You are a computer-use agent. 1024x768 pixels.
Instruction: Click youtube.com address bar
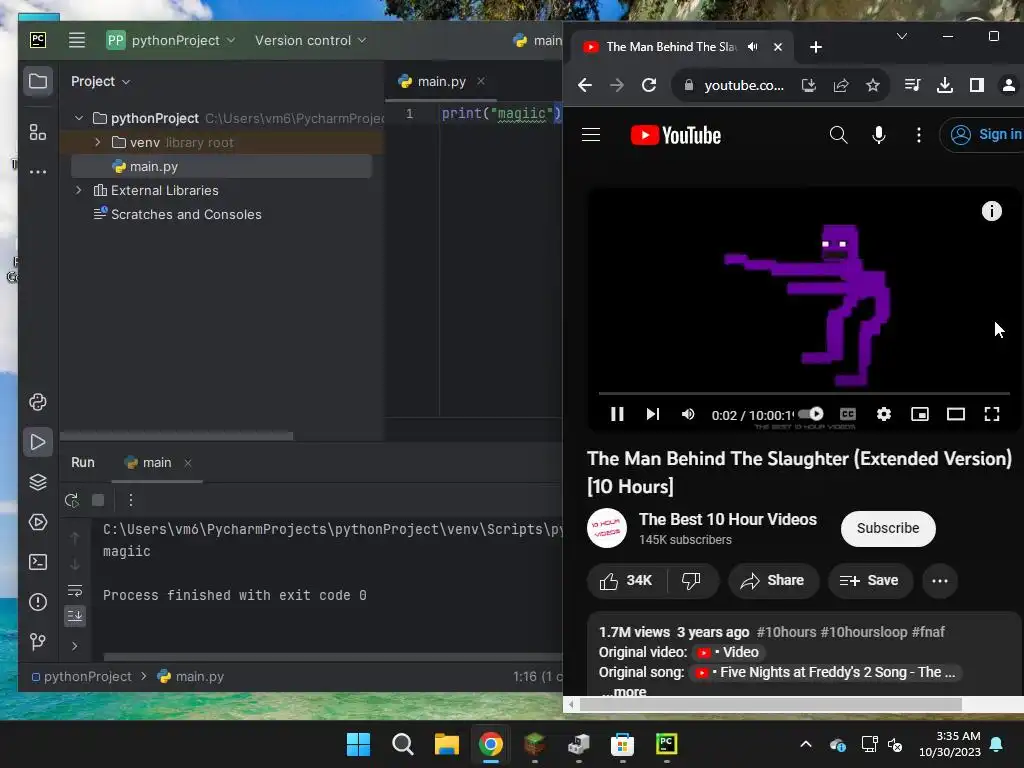pos(744,86)
